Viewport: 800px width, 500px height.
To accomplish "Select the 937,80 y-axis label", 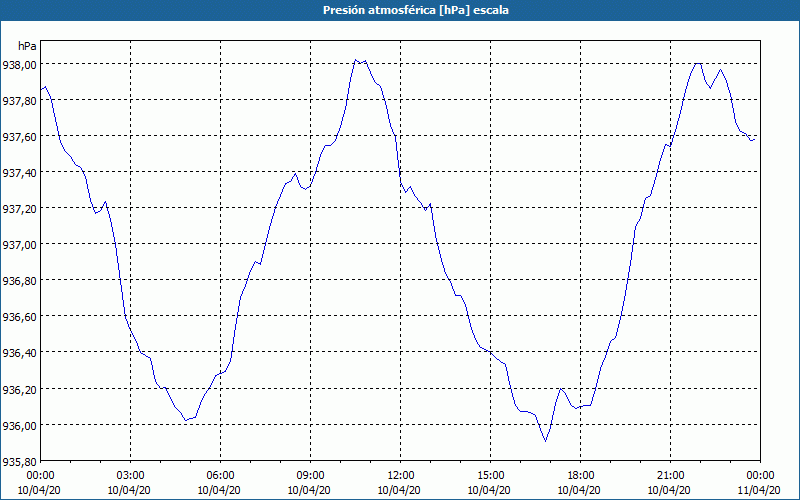I will [19, 101].
